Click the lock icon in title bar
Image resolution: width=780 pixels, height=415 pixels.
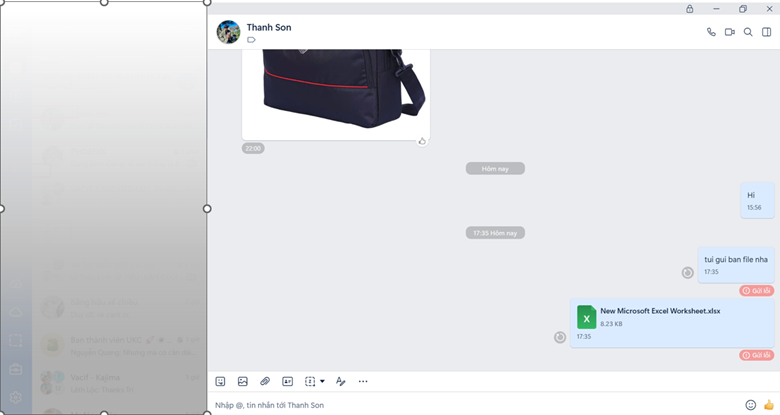690,9
